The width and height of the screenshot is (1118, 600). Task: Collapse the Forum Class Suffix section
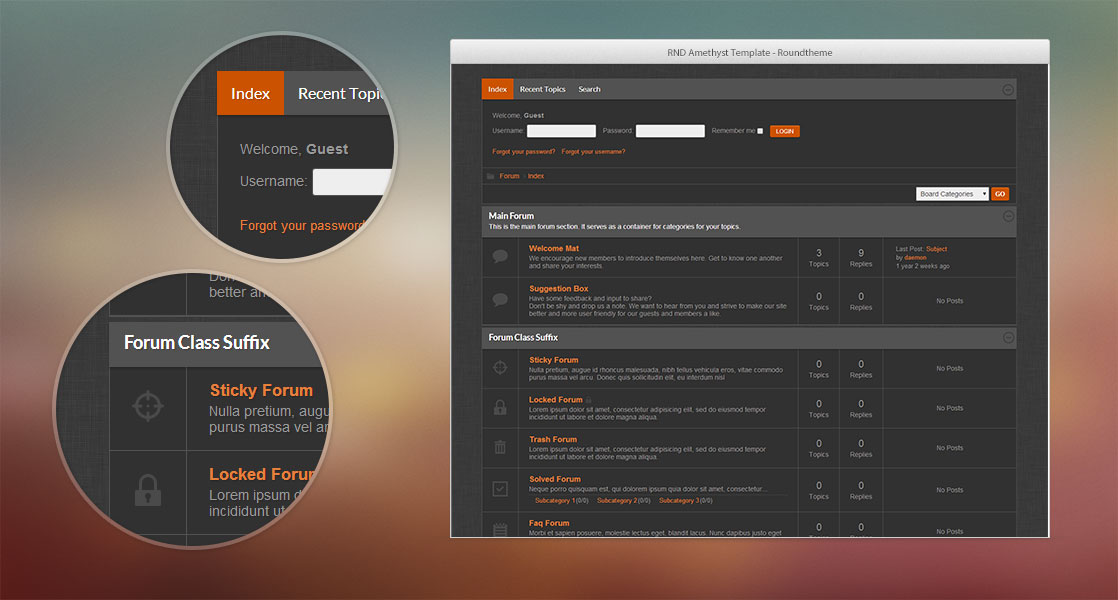(1007, 337)
